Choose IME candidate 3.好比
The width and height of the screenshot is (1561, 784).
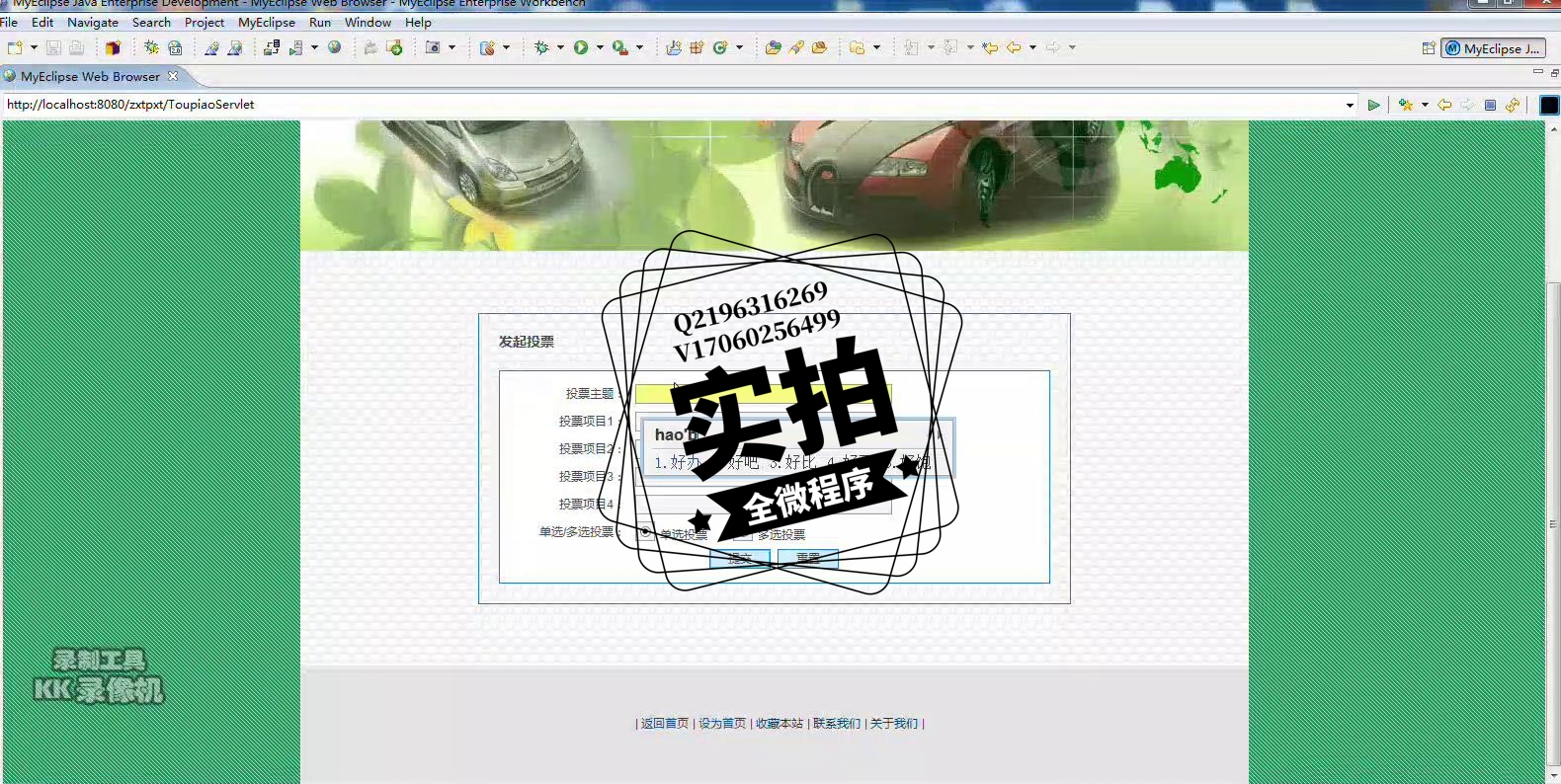pos(792,462)
